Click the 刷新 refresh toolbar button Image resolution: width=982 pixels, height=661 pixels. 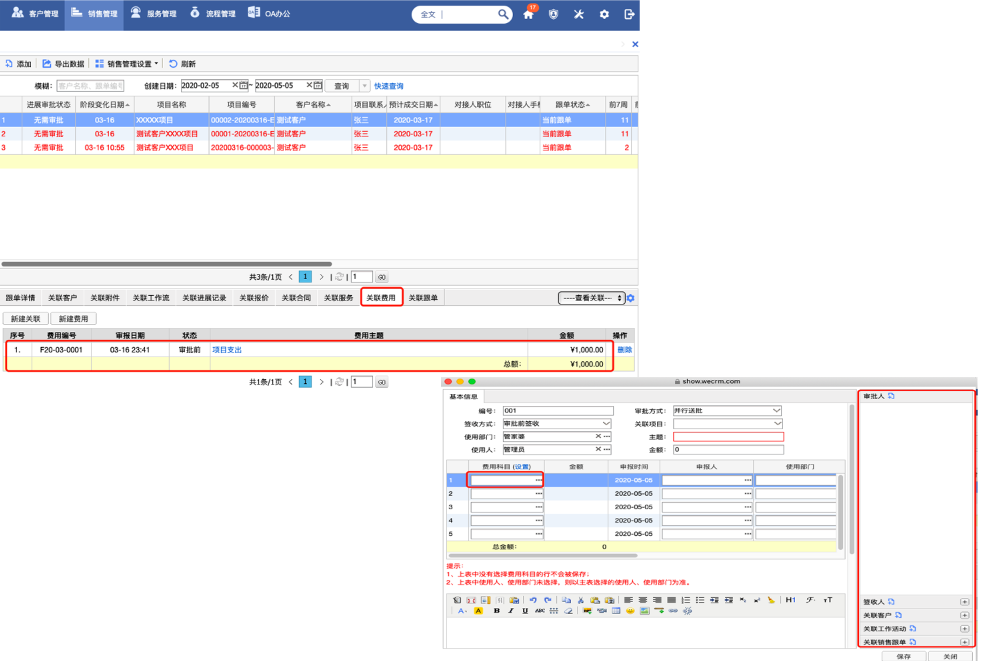(x=182, y=64)
